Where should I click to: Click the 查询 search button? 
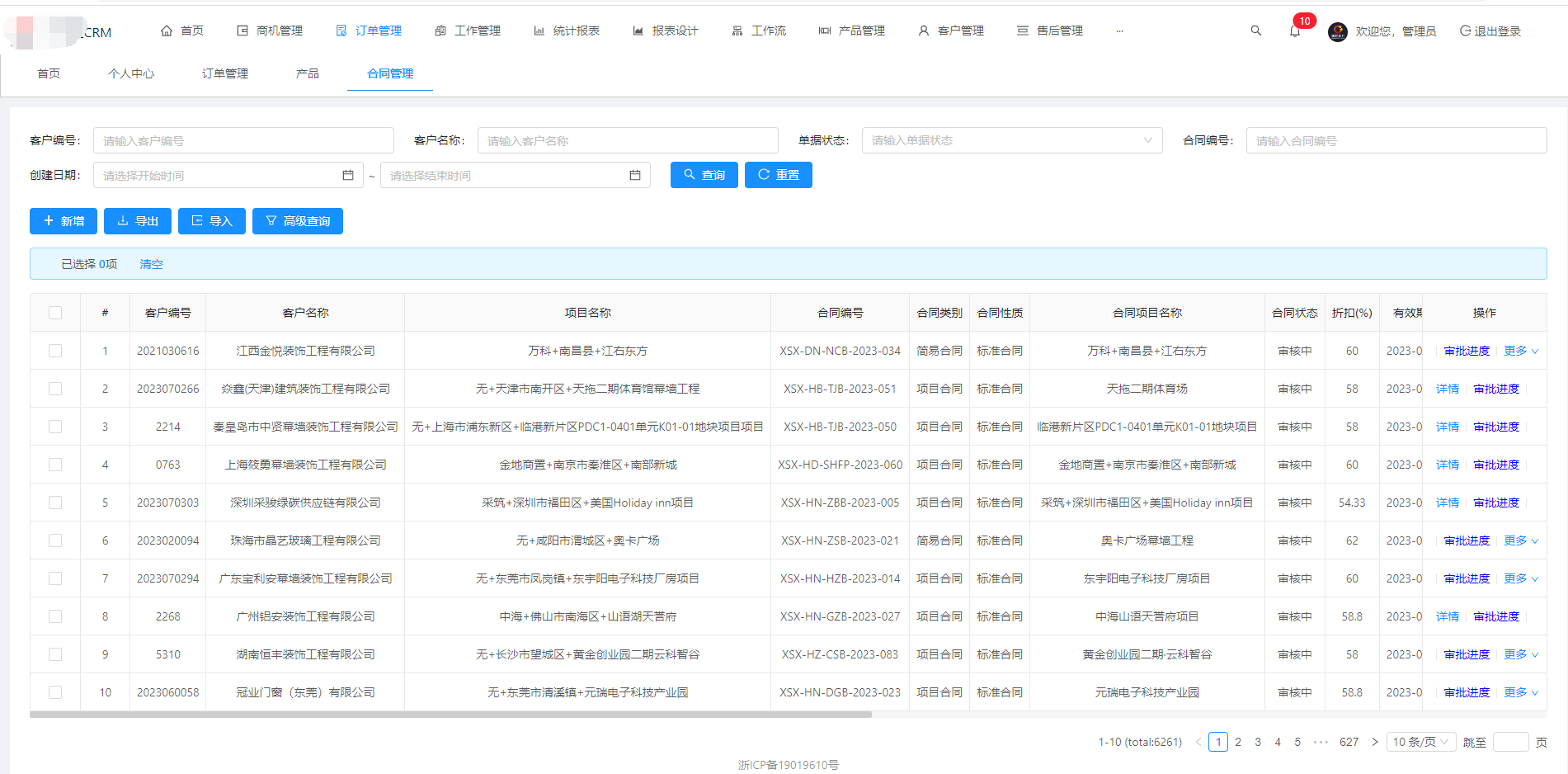[704, 175]
